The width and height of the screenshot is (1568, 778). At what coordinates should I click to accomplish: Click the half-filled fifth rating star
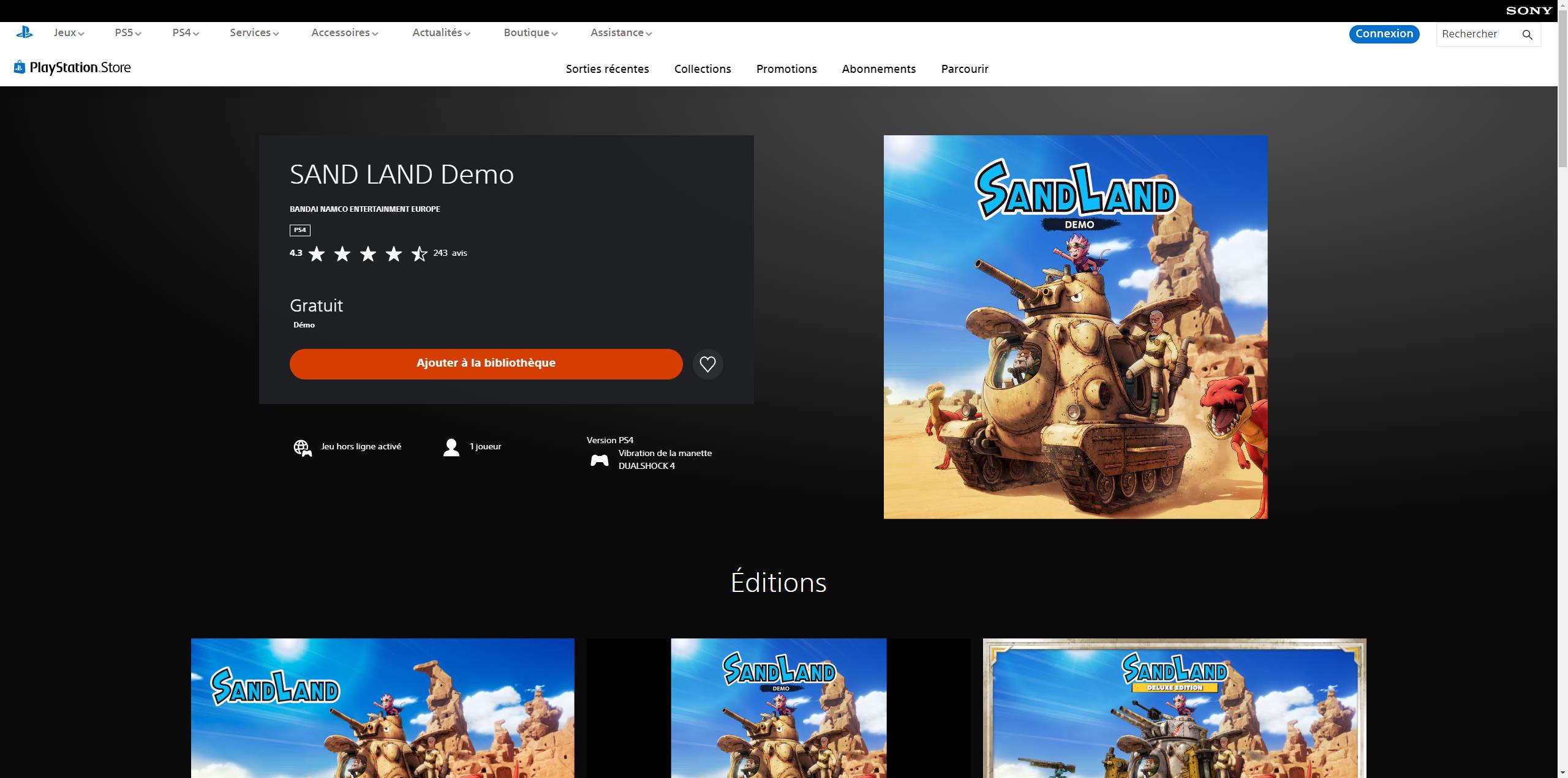coord(420,253)
